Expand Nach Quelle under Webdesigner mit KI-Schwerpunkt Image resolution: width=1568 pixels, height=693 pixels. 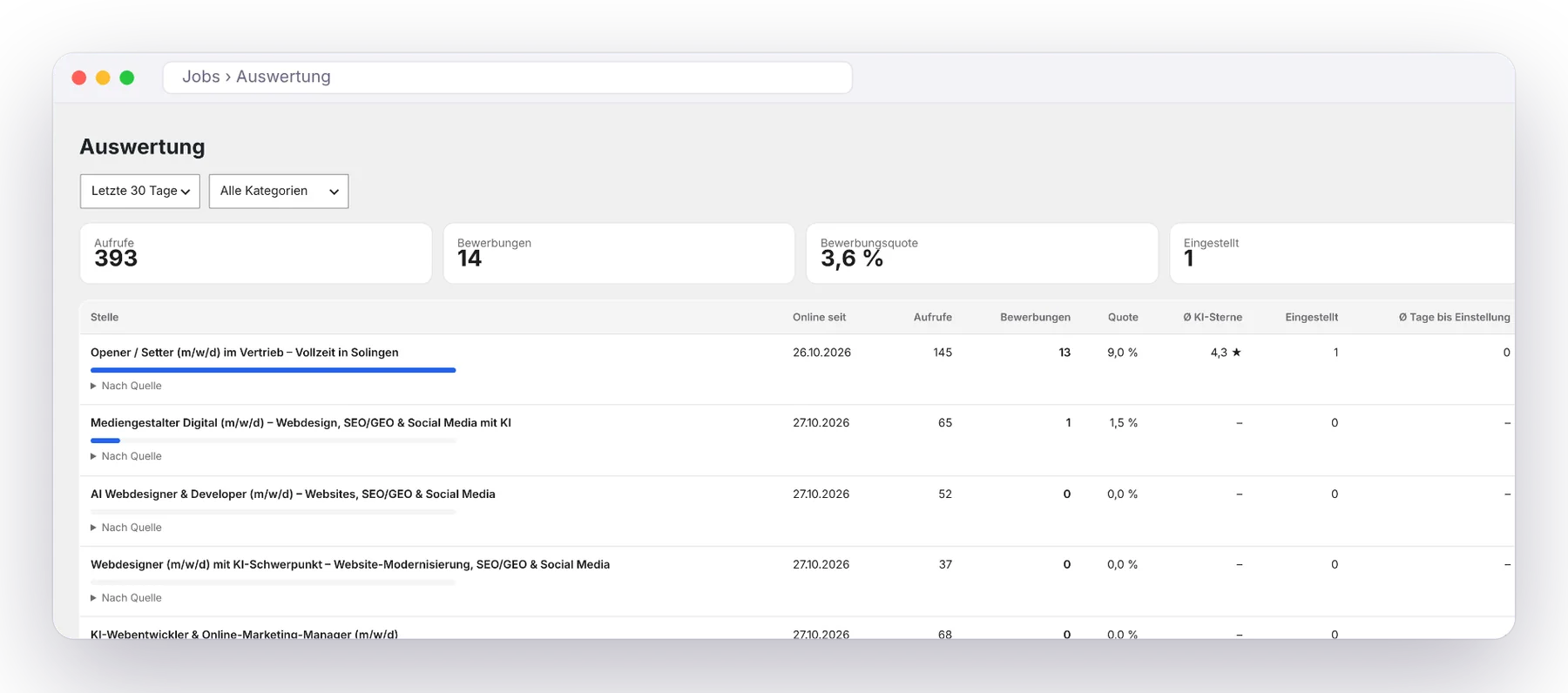click(126, 598)
